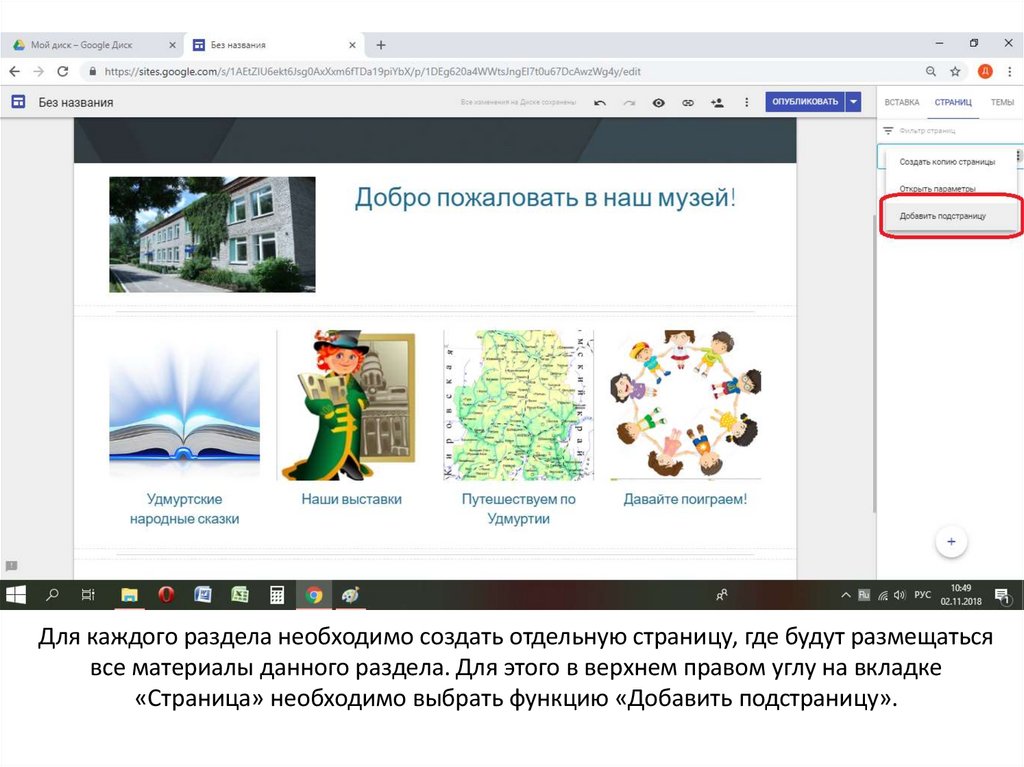Expand the publish options dropdown arrow
This screenshot has height=767, width=1024.
click(853, 102)
